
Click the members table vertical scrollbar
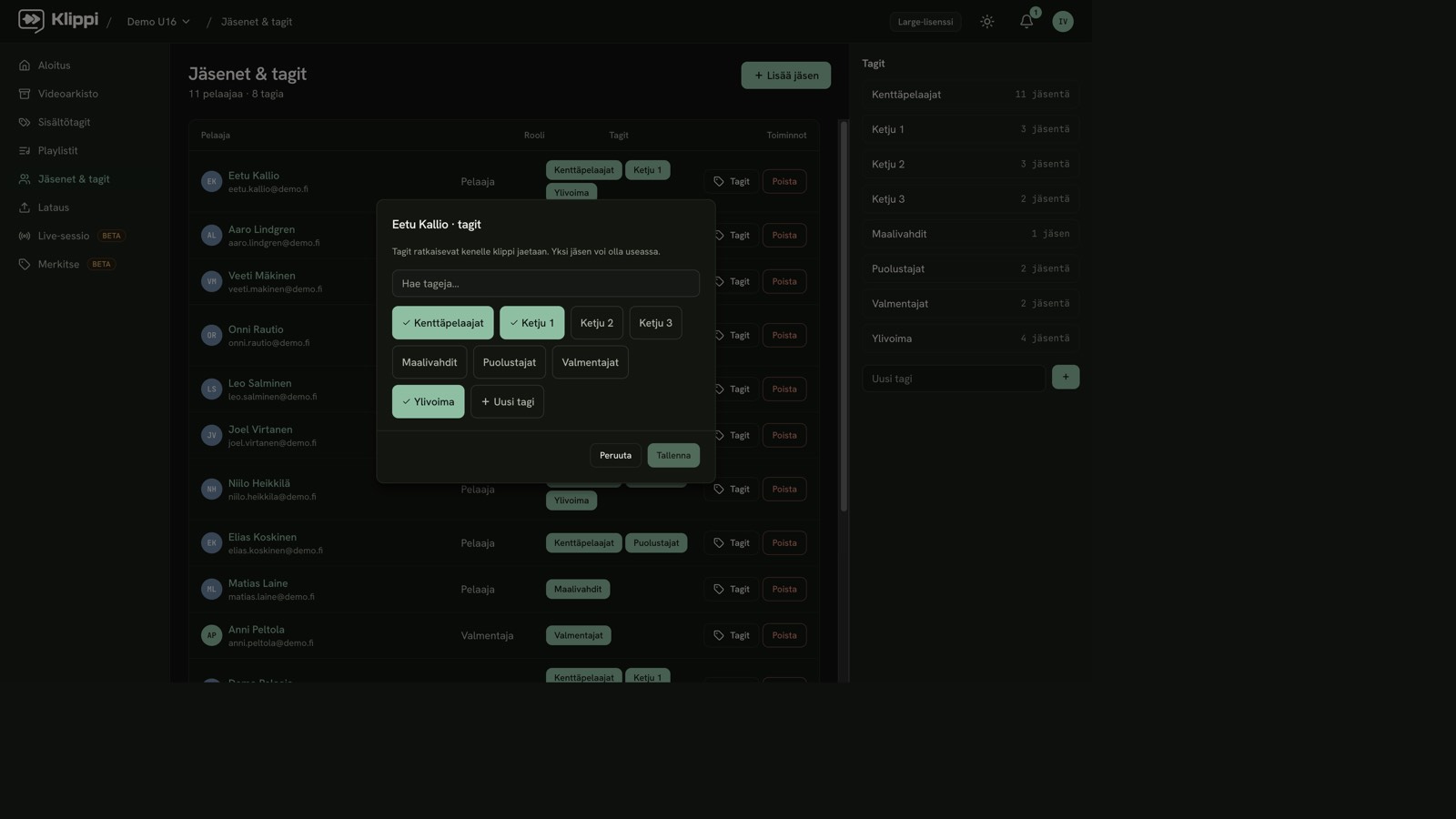tap(844, 316)
